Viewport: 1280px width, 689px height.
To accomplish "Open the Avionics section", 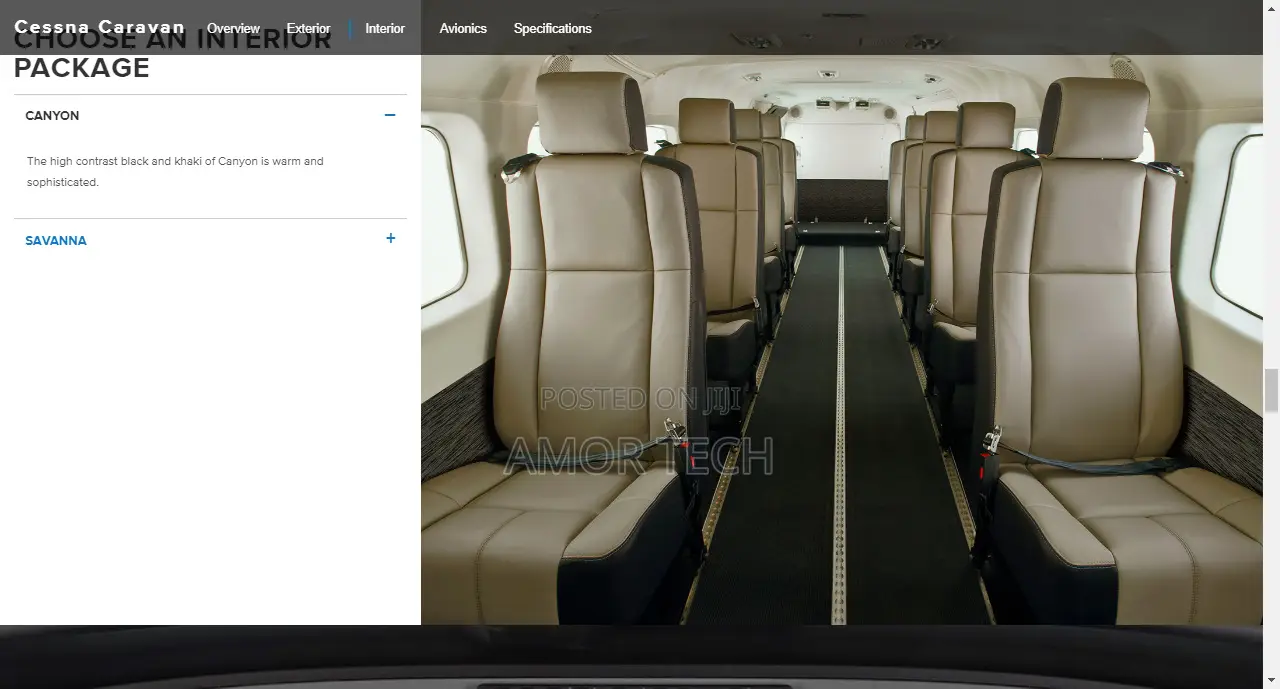I will pyautogui.click(x=463, y=28).
